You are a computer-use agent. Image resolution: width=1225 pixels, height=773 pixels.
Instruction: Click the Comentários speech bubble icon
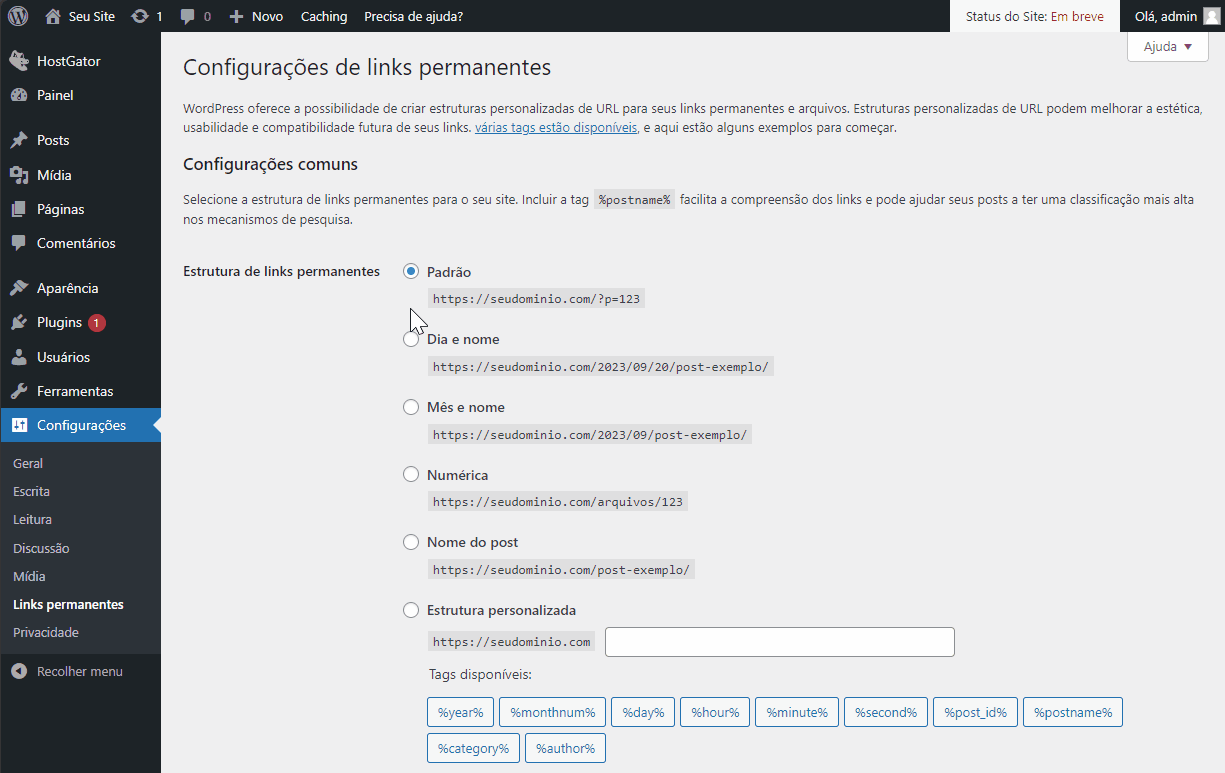(x=19, y=243)
